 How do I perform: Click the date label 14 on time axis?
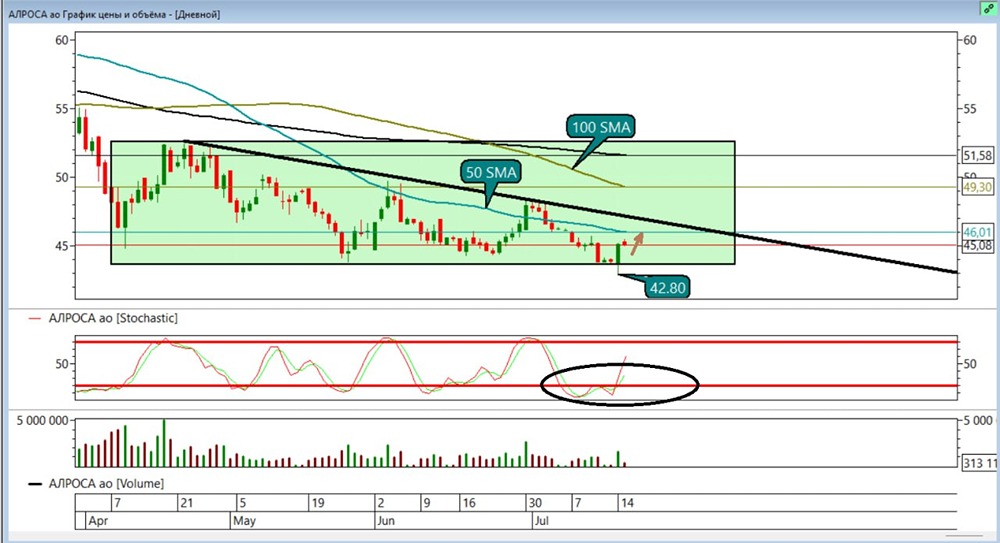(627, 503)
